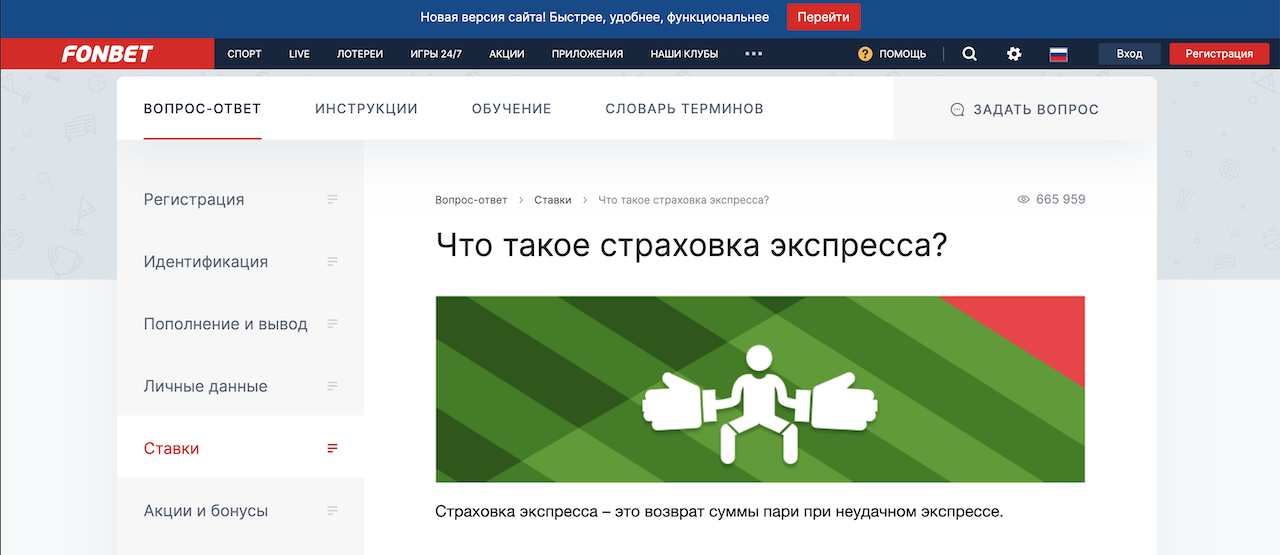
Task: Expand the Регистрация section list icon
Action: coord(332,200)
